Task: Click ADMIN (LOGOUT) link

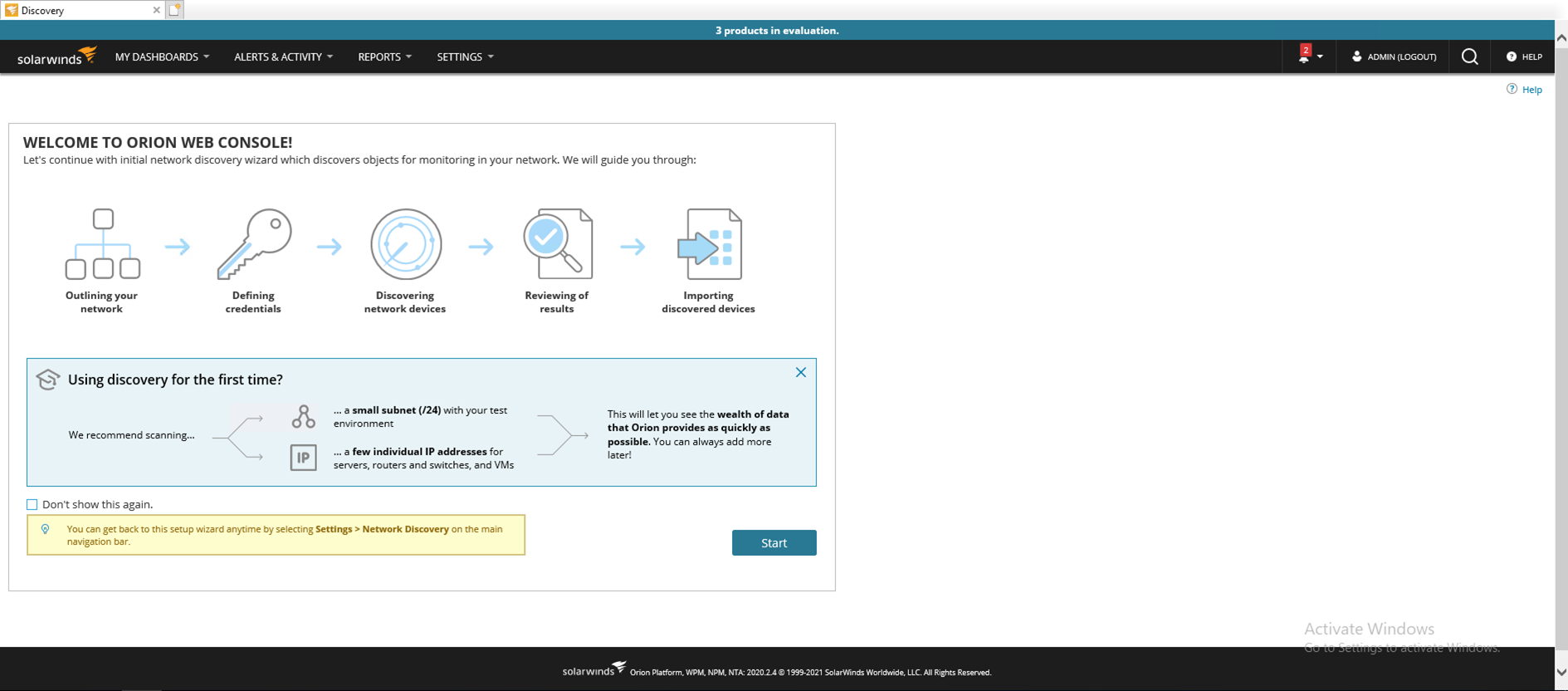Action: (1401, 56)
